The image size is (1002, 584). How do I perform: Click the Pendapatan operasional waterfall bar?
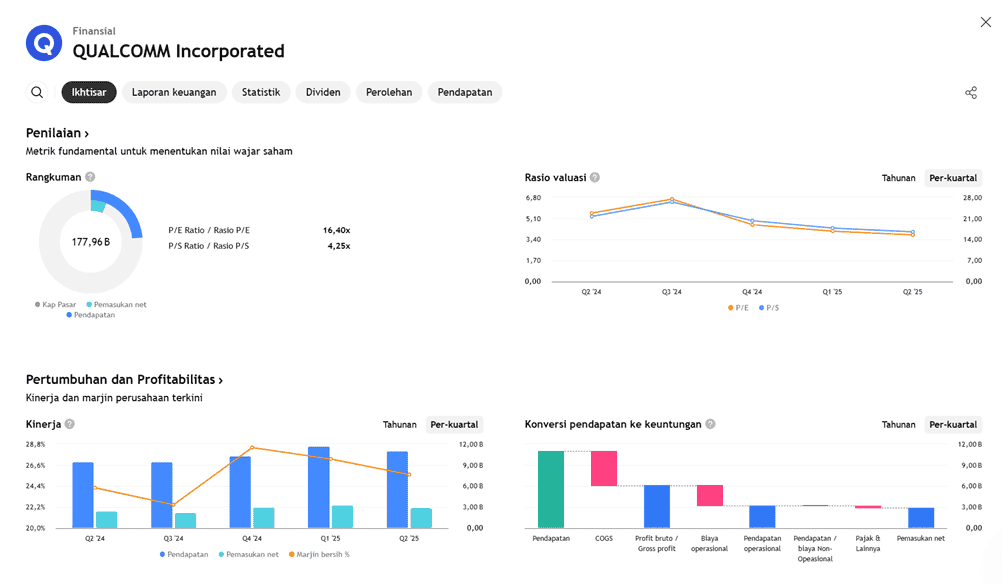pyautogui.click(x=762, y=517)
